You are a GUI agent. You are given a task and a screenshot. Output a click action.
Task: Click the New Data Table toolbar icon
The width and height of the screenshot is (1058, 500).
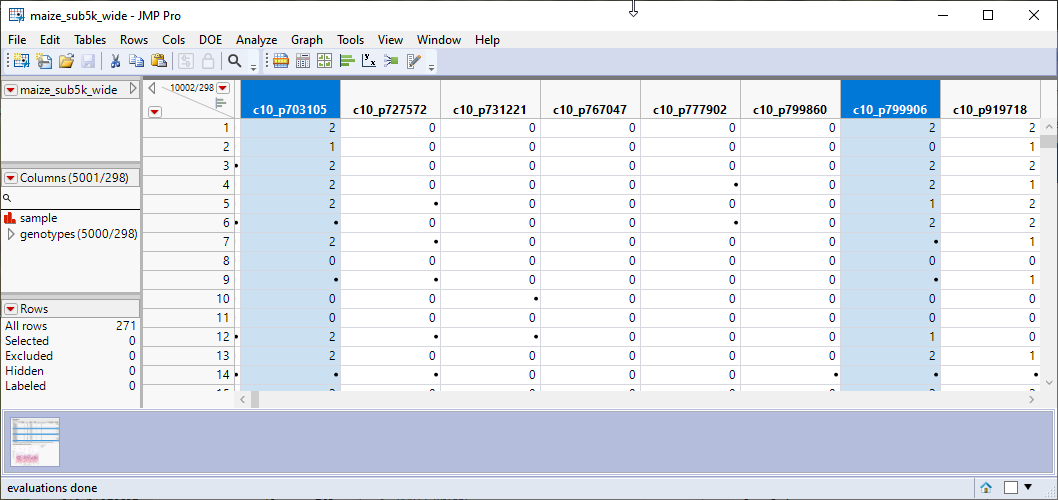(x=21, y=61)
